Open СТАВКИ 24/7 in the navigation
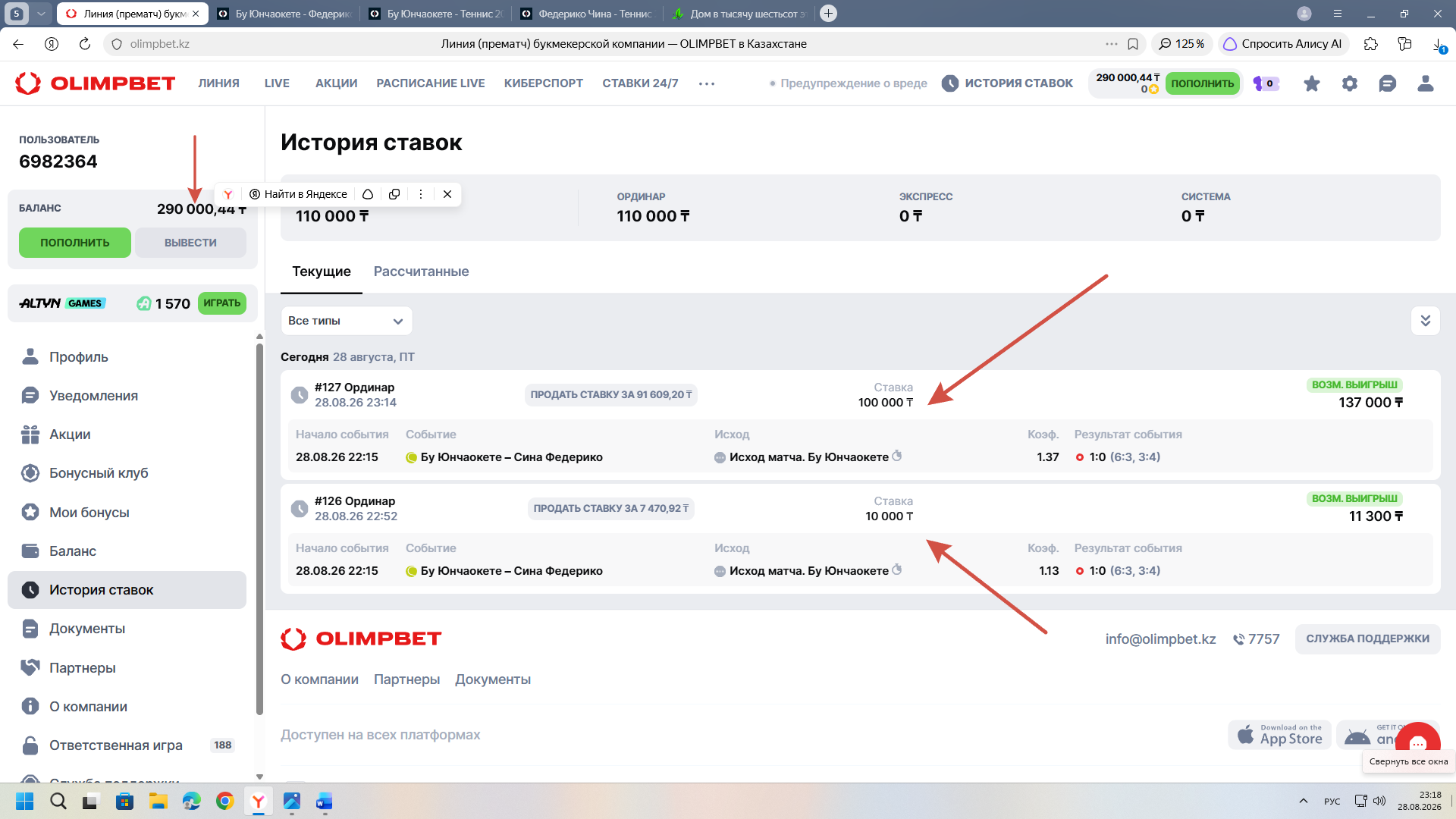The width and height of the screenshot is (1456, 819). (x=640, y=83)
